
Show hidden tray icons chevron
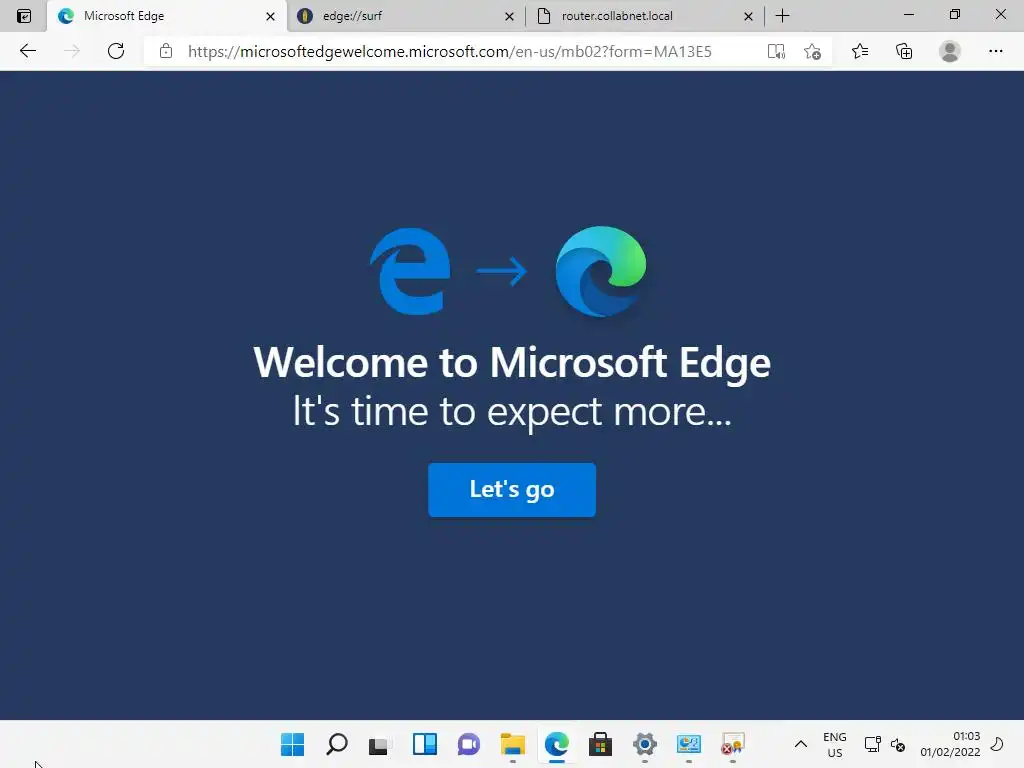tap(801, 744)
